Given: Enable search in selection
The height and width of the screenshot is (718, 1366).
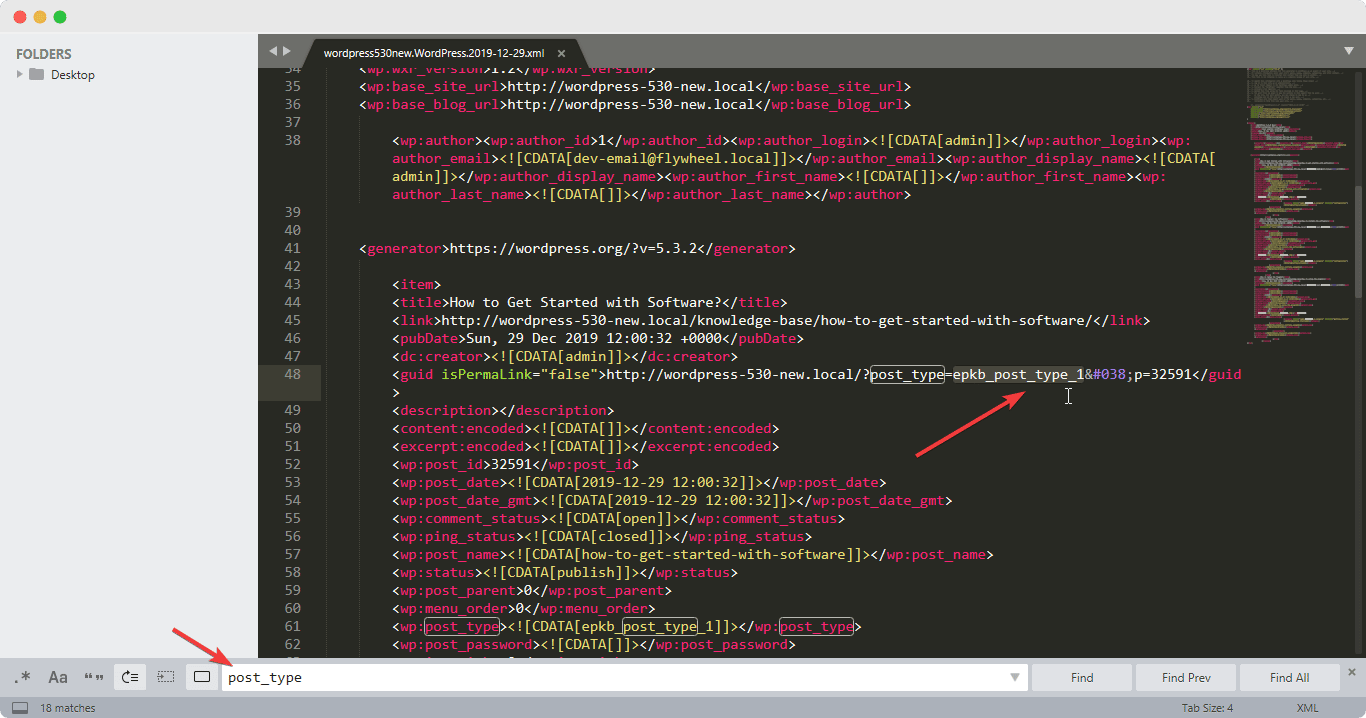Looking at the screenshot, I should click(x=165, y=677).
